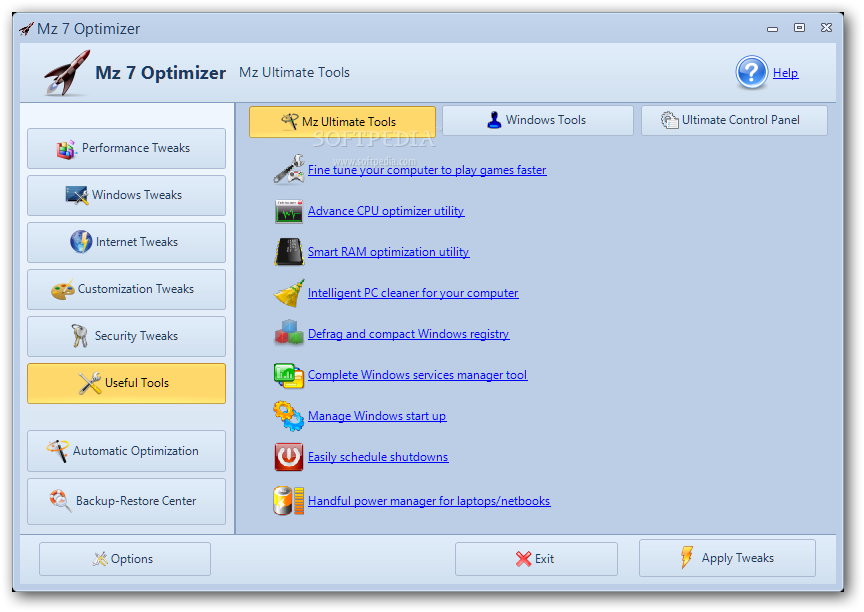Open Performance Tweaks section
864x612 pixels.
(x=126, y=148)
